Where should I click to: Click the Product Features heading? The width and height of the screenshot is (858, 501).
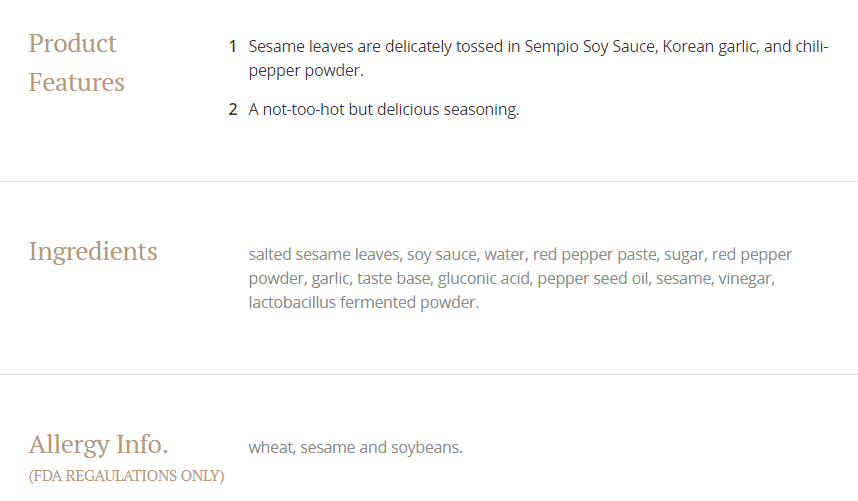77,63
